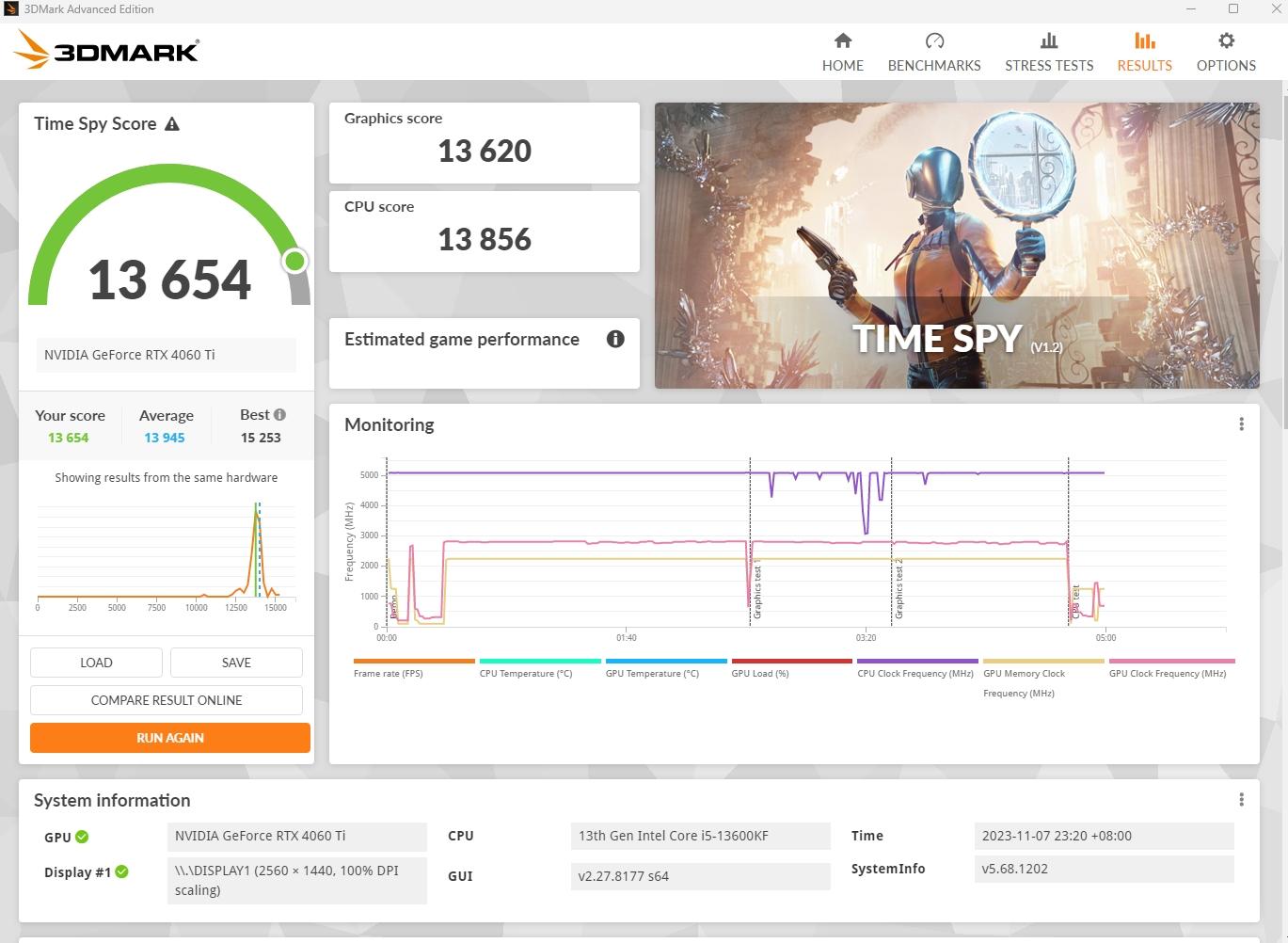Click the Benchmarks gauge icon

point(934,40)
